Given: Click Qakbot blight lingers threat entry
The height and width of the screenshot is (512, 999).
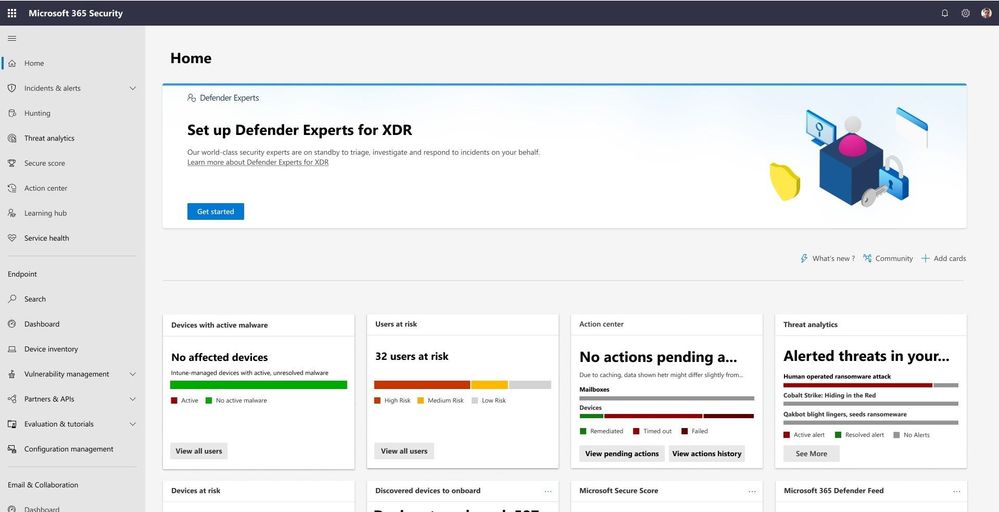Looking at the screenshot, I should [845, 415].
